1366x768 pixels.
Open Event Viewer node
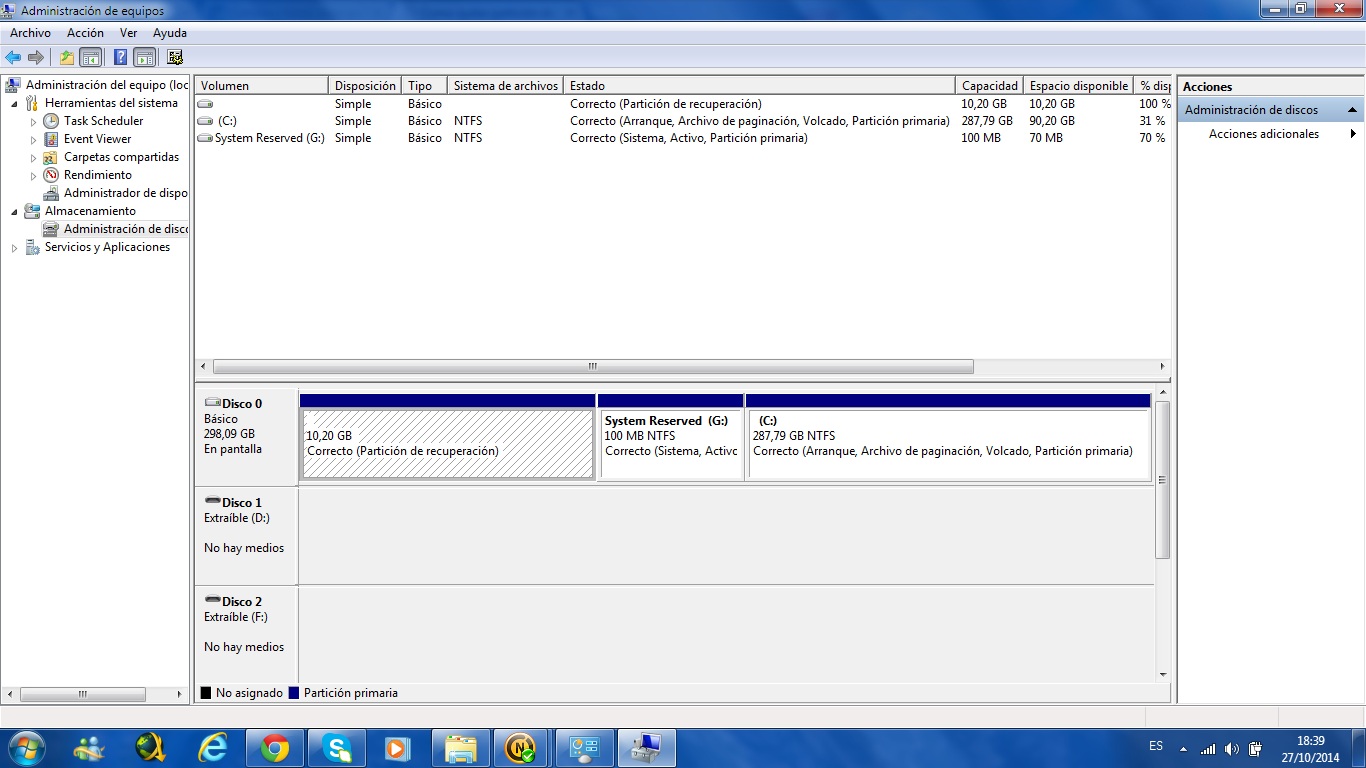pos(97,139)
